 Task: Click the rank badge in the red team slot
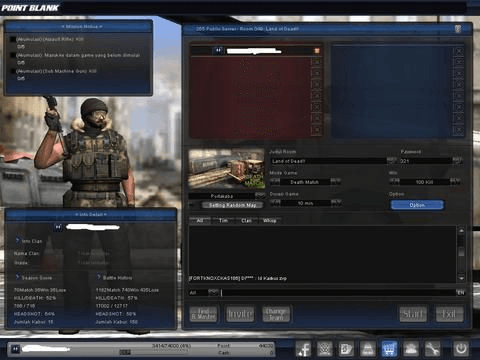point(218,51)
